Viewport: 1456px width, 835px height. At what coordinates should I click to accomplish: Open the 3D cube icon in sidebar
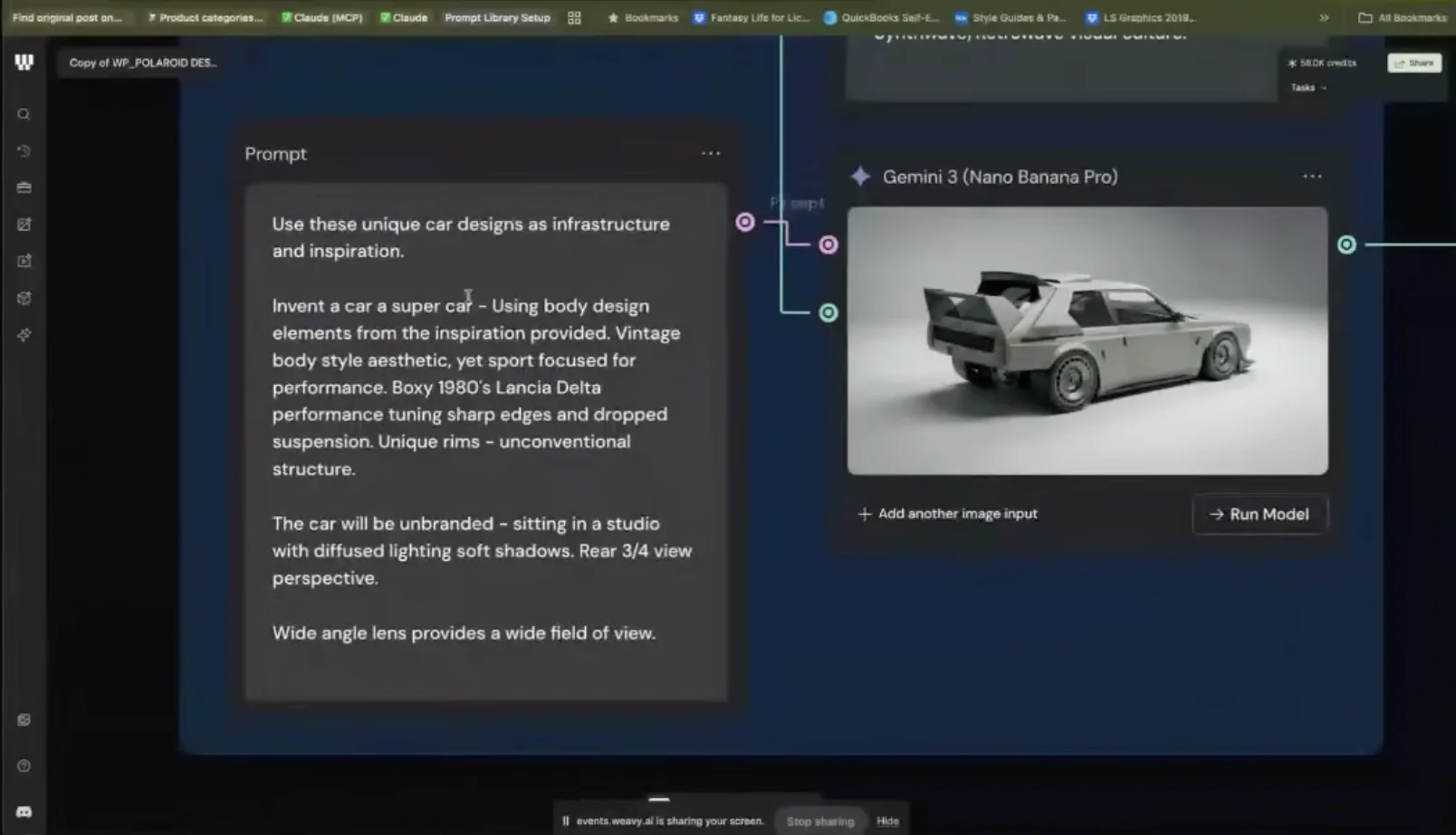[x=24, y=298]
